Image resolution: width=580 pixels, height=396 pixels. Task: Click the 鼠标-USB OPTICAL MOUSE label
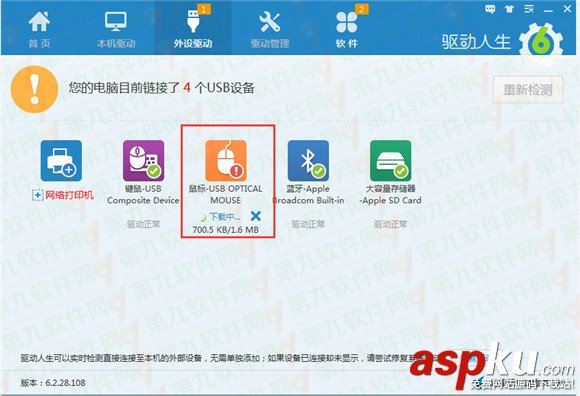226,194
